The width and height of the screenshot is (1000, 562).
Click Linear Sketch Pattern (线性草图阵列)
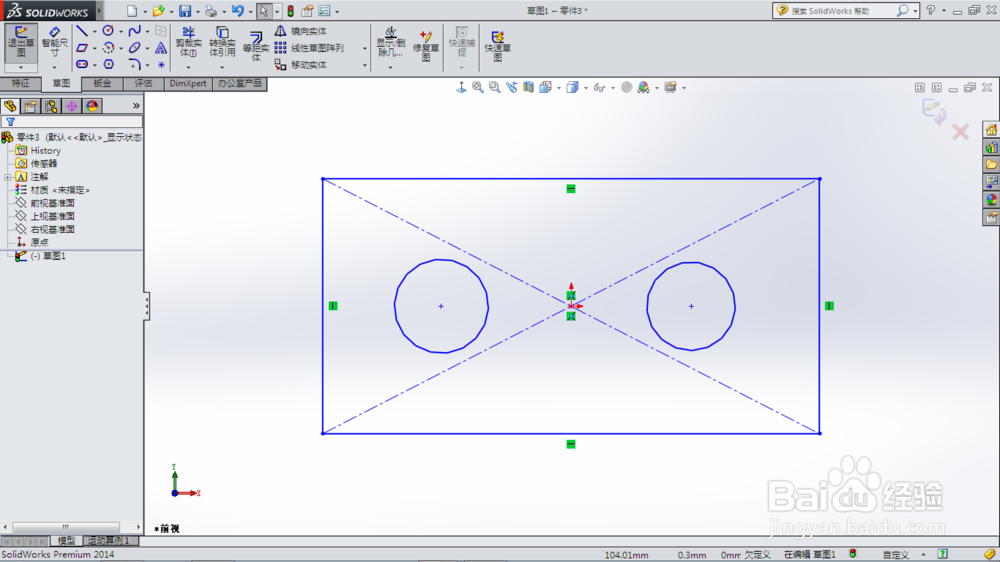[309, 48]
